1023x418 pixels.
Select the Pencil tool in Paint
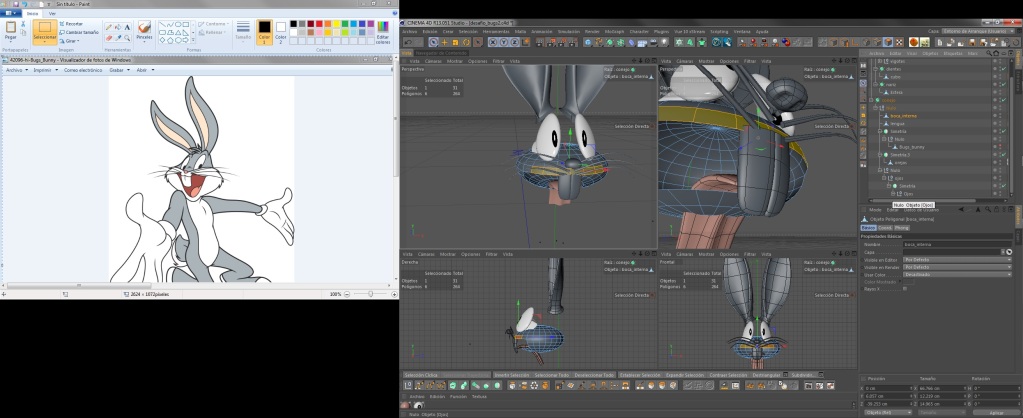(x=108, y=27)
